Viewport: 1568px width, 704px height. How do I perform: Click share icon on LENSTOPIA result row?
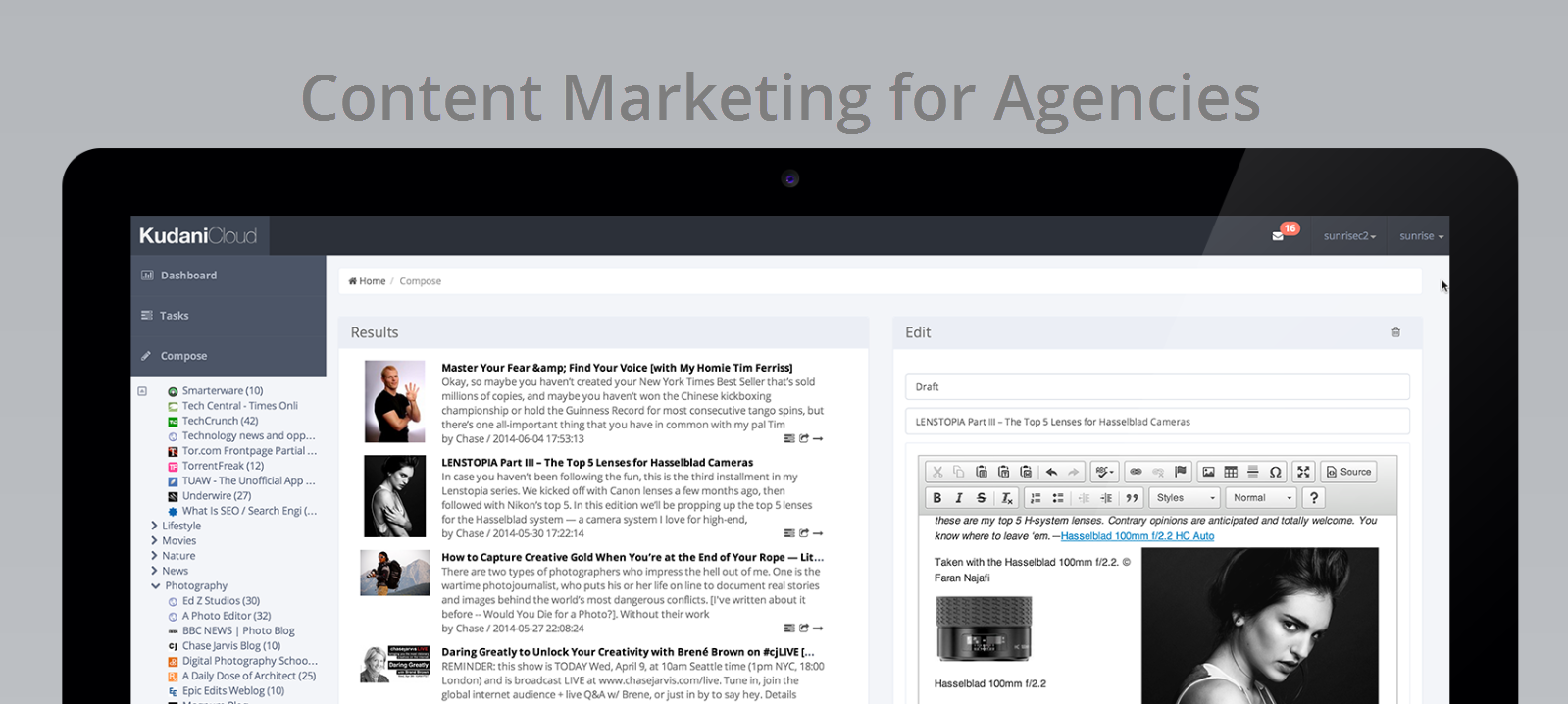coord(804,533)
